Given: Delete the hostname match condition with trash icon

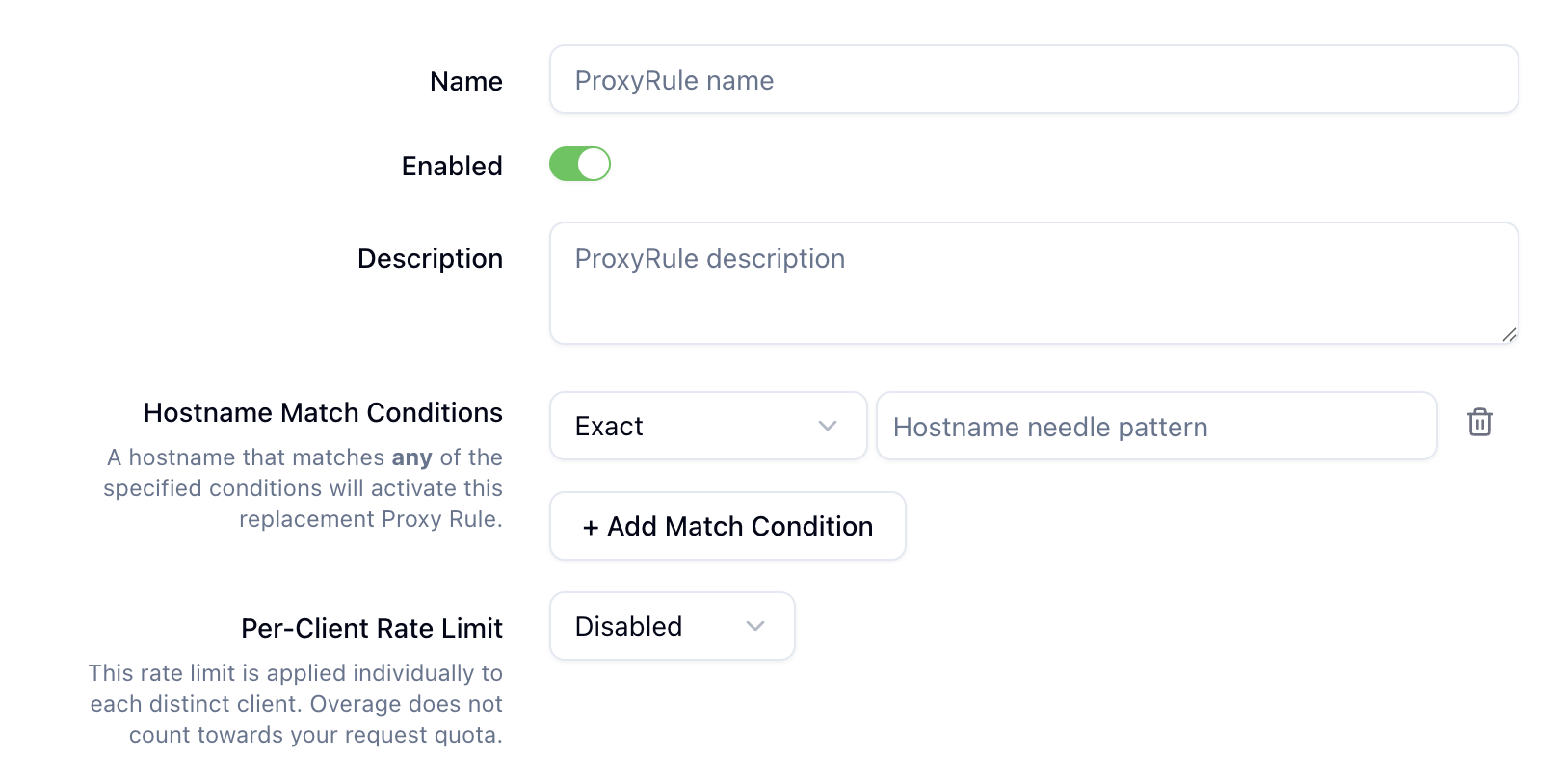Looking at the screenshot, I should point(1479,423).
